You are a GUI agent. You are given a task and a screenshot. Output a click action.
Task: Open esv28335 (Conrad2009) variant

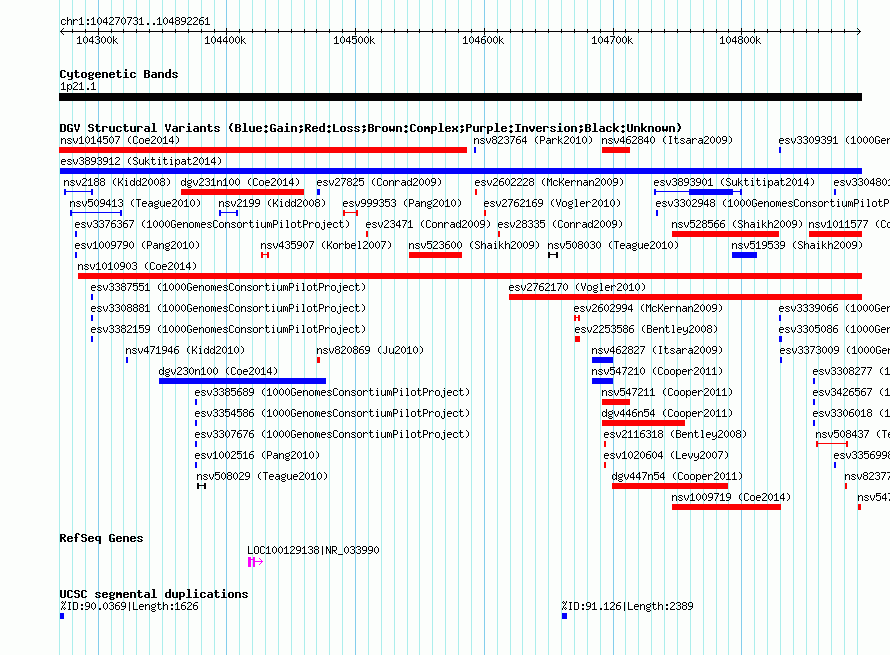click(x=560, y=224)
